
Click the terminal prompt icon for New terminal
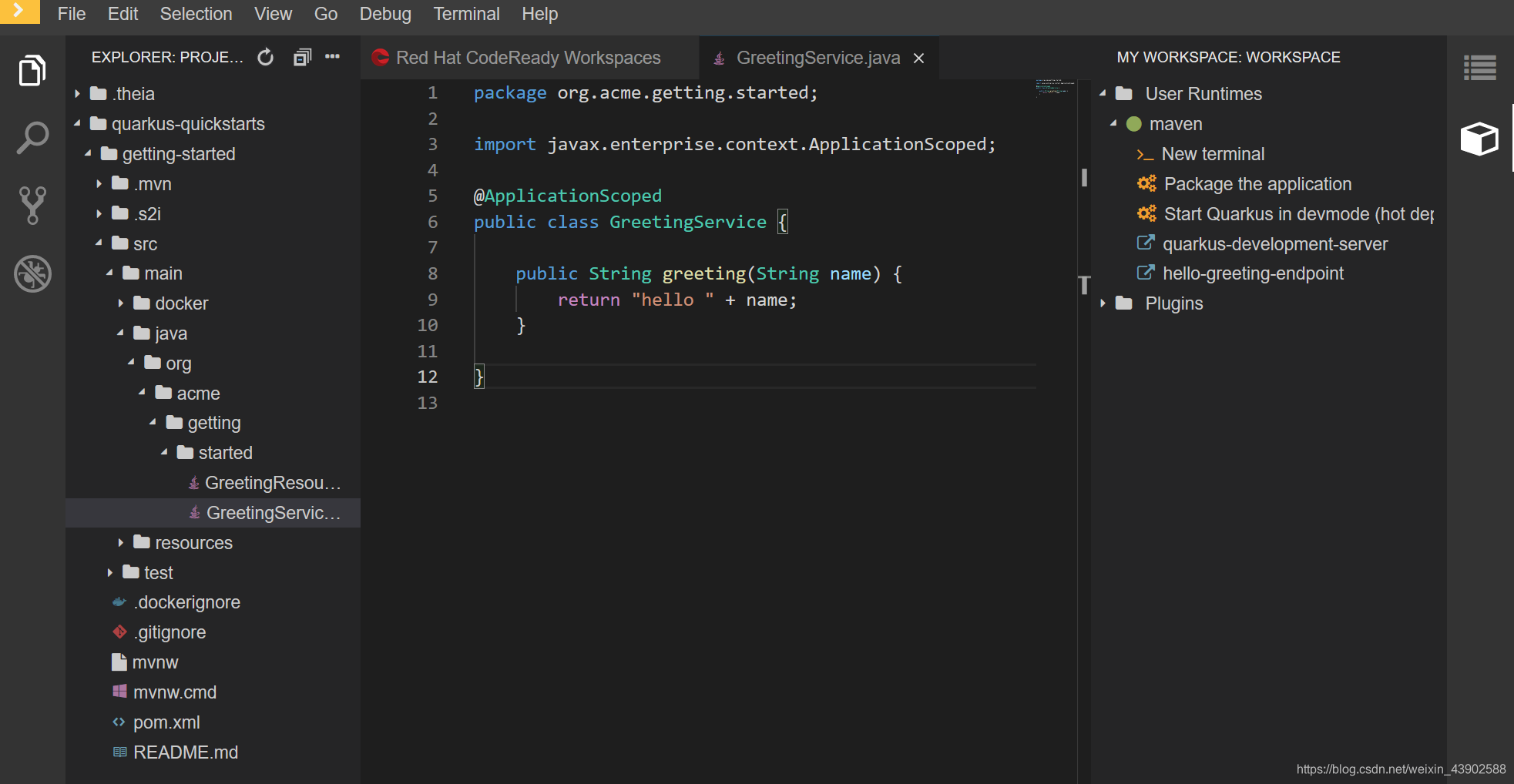tap(1145, 155)
